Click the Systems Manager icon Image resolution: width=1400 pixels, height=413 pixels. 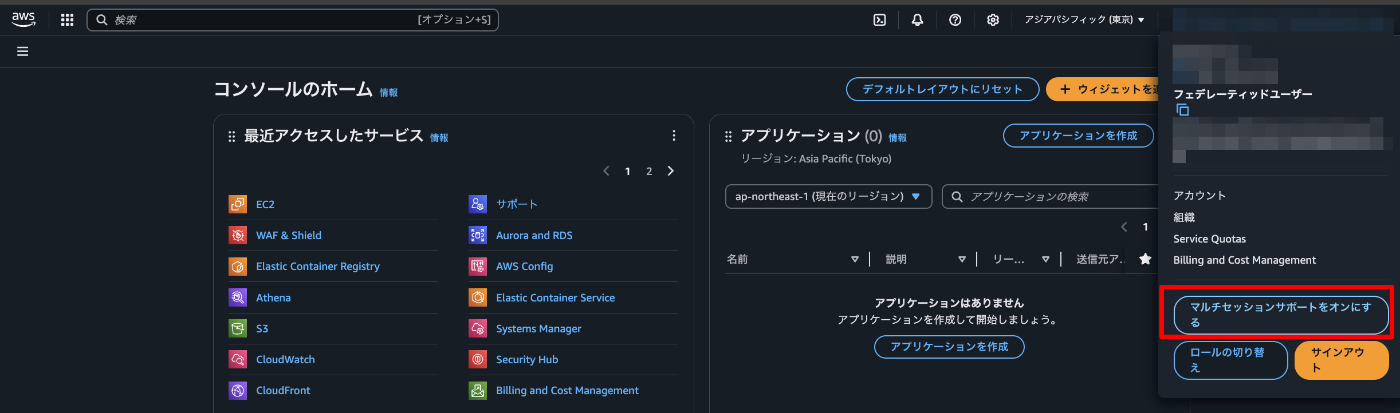pos(478,328)
